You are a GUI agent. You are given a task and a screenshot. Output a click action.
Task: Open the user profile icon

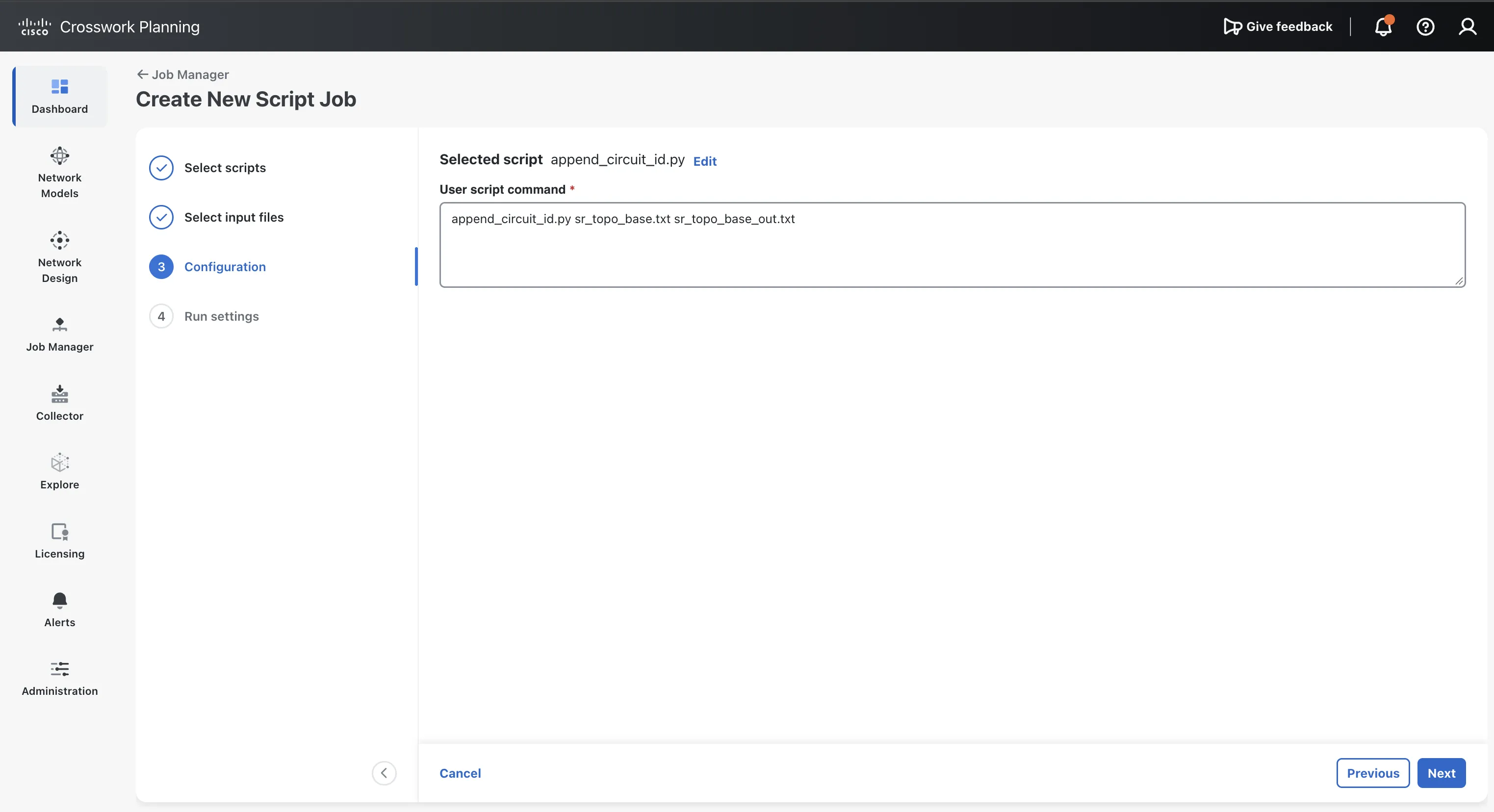(x=1468, y=26)
